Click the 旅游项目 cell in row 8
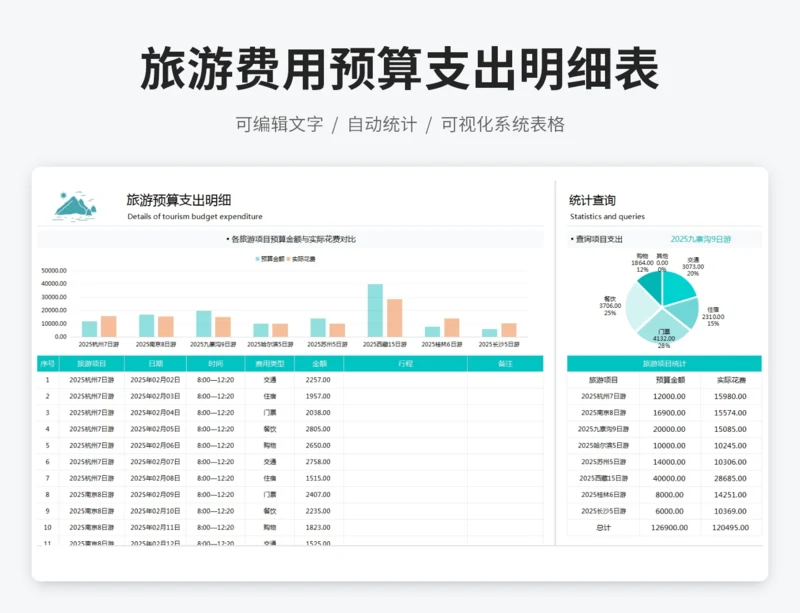800x613 pixels. [92, 495]
